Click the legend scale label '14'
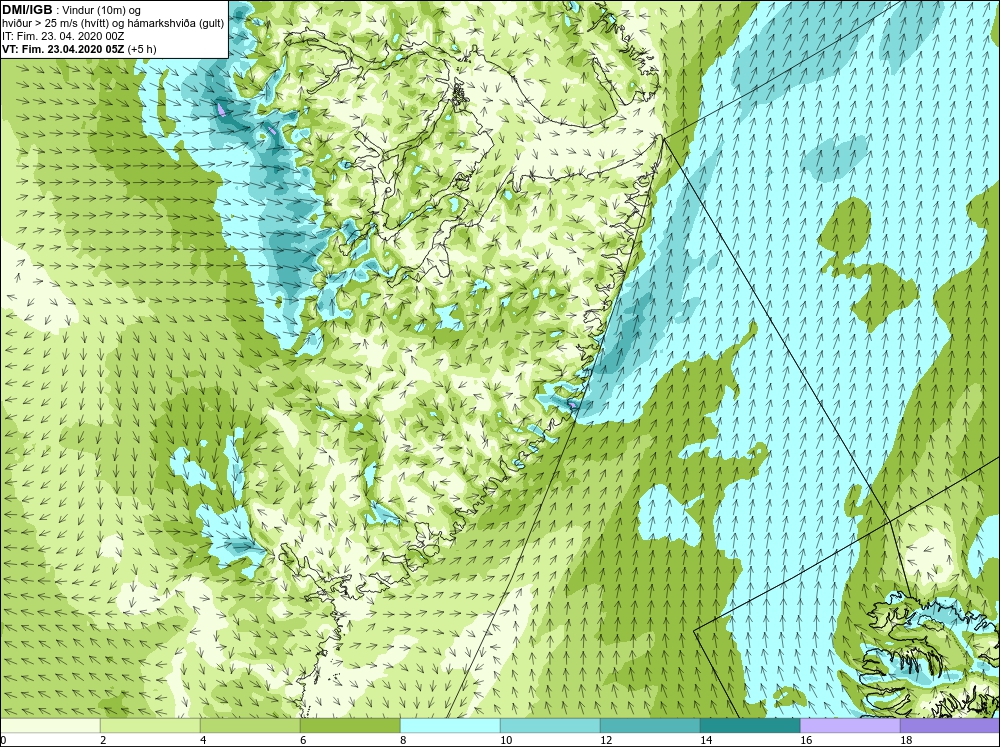The image size is (1000, 747). pyautogui.click(x=706, y=740)
